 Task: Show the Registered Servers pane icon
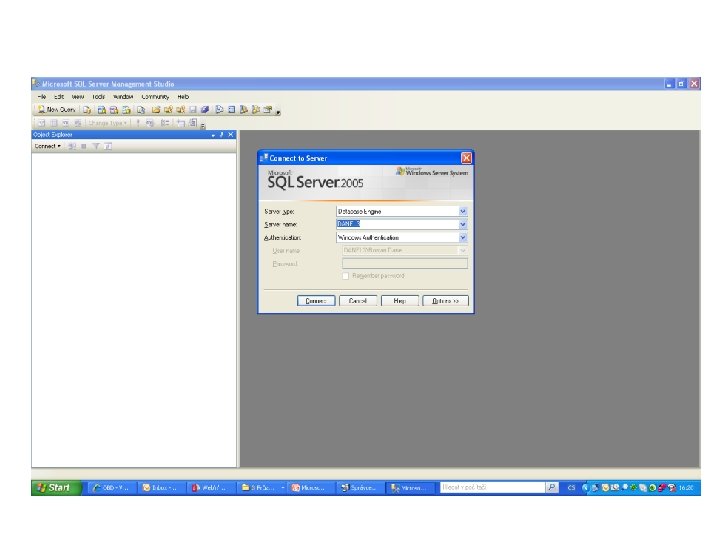pos(219,110)
